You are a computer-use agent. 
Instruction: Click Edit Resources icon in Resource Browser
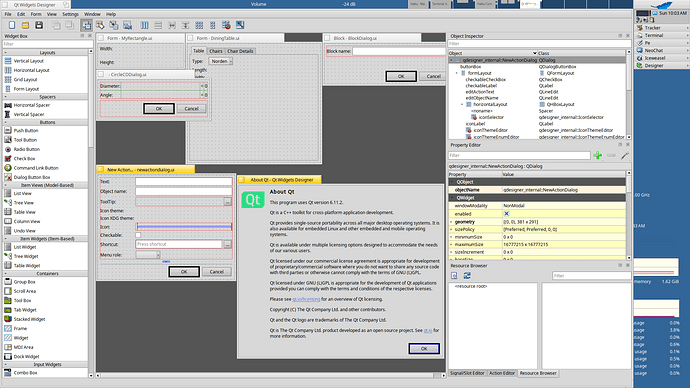click(x=454, y=275)
